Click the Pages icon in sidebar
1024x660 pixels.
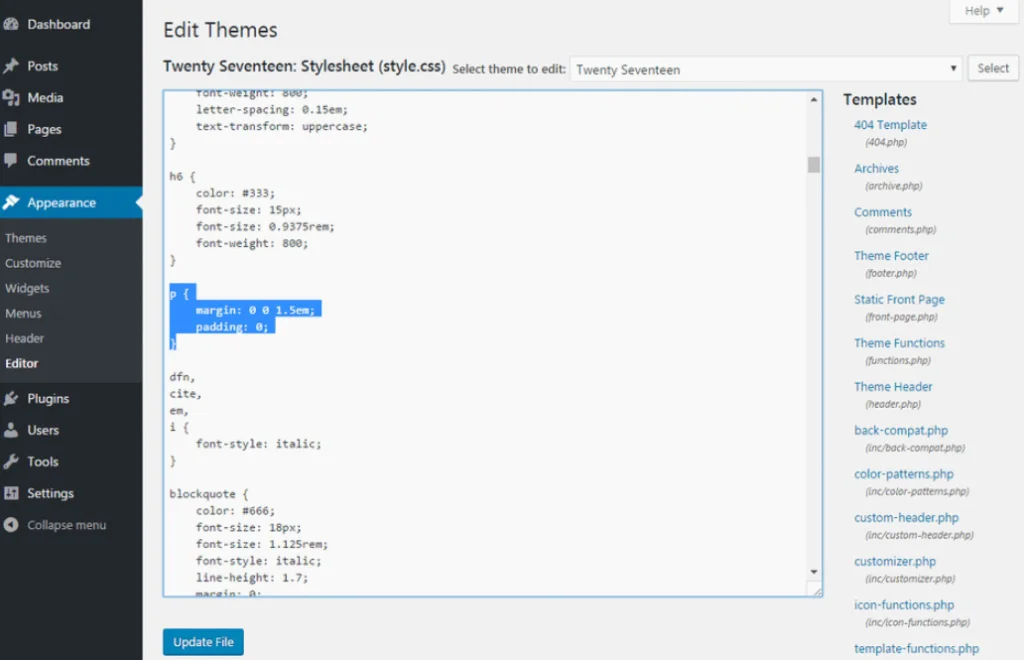click(11, 129)
